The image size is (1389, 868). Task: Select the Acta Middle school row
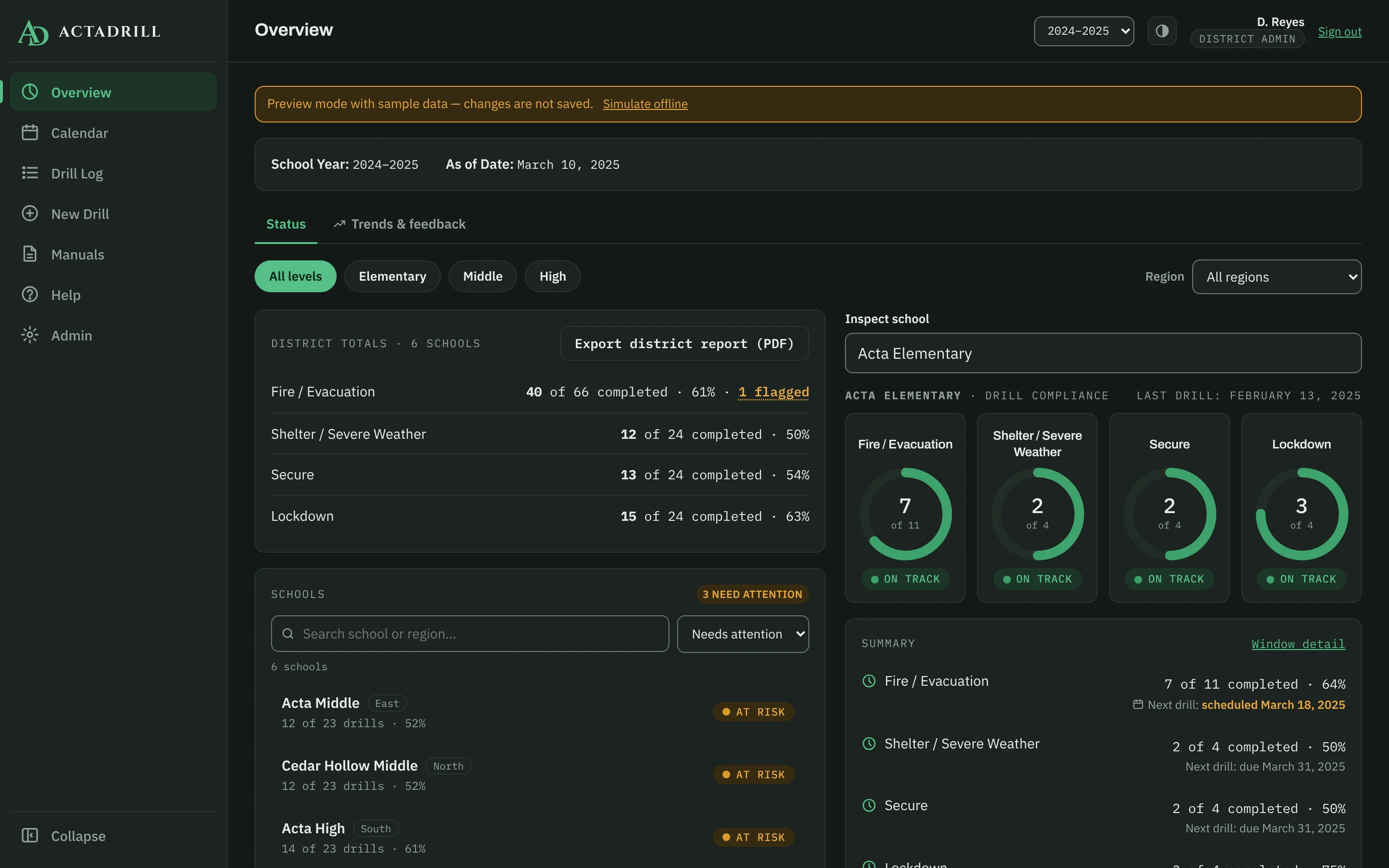click(540, 712)
